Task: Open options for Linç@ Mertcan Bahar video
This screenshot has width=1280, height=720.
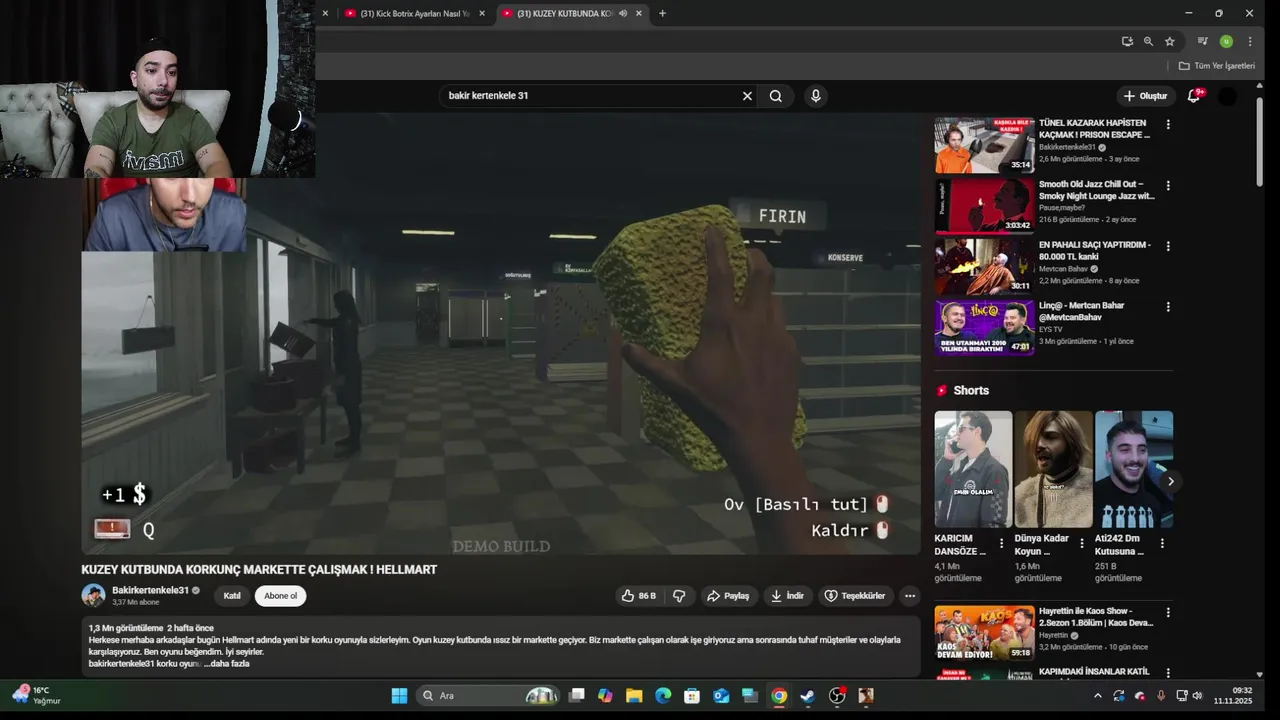Action: point(1168,307)
